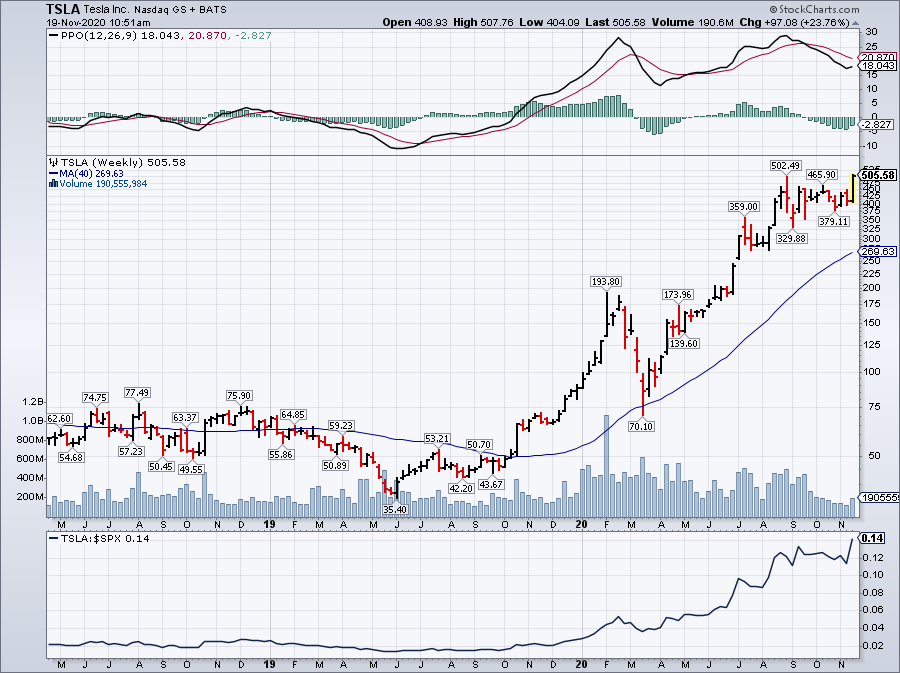Screen dimensions: 900x673
Task: Click the 173.96 price annotation
Action: point(678,295)
